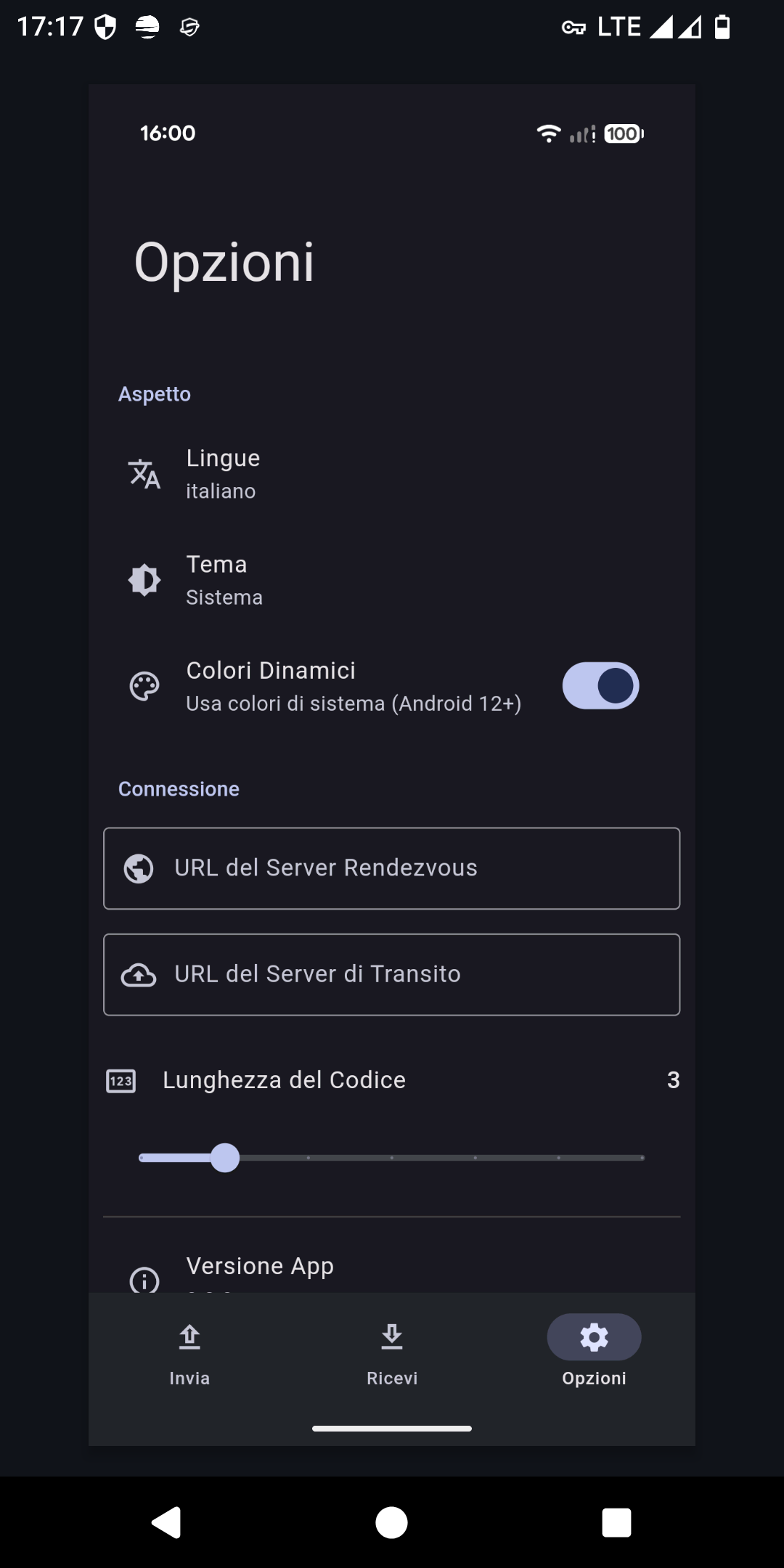The image size is (784, 1568).
Task: Click the translate icon beside Lingue
Action: pos(144,474)
